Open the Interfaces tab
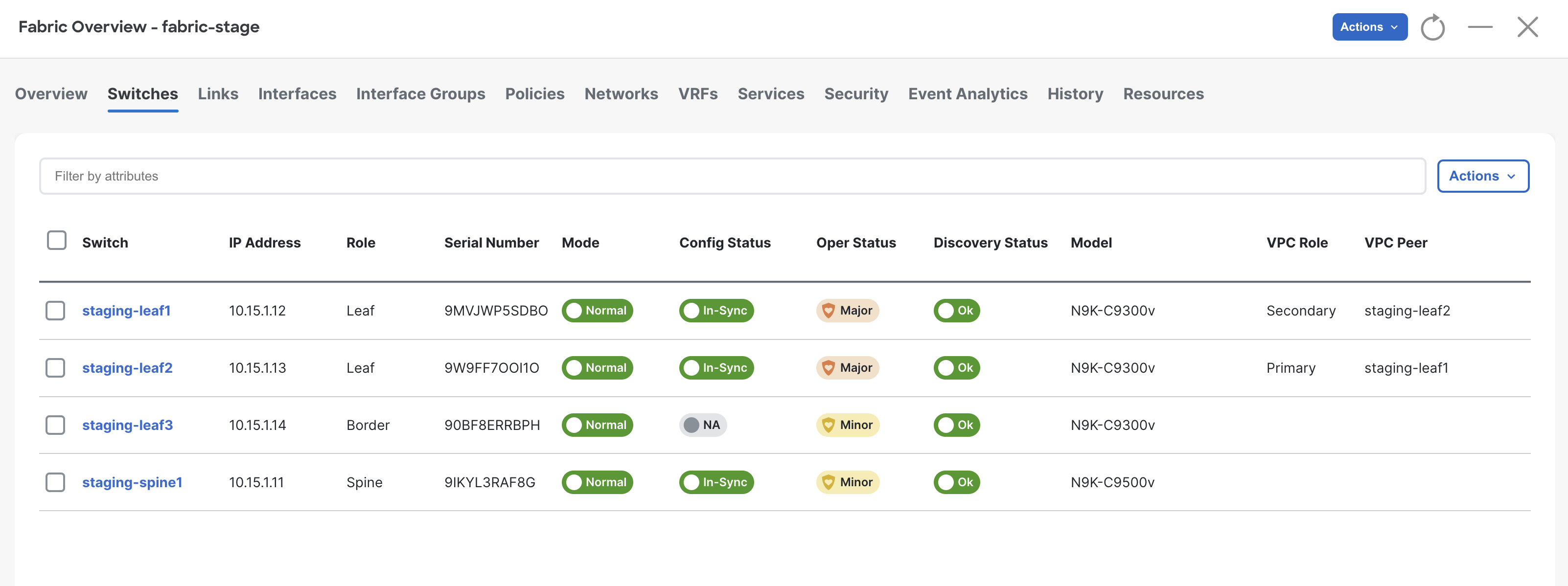Screen dimensions: 1568x586 pos(297,94)
